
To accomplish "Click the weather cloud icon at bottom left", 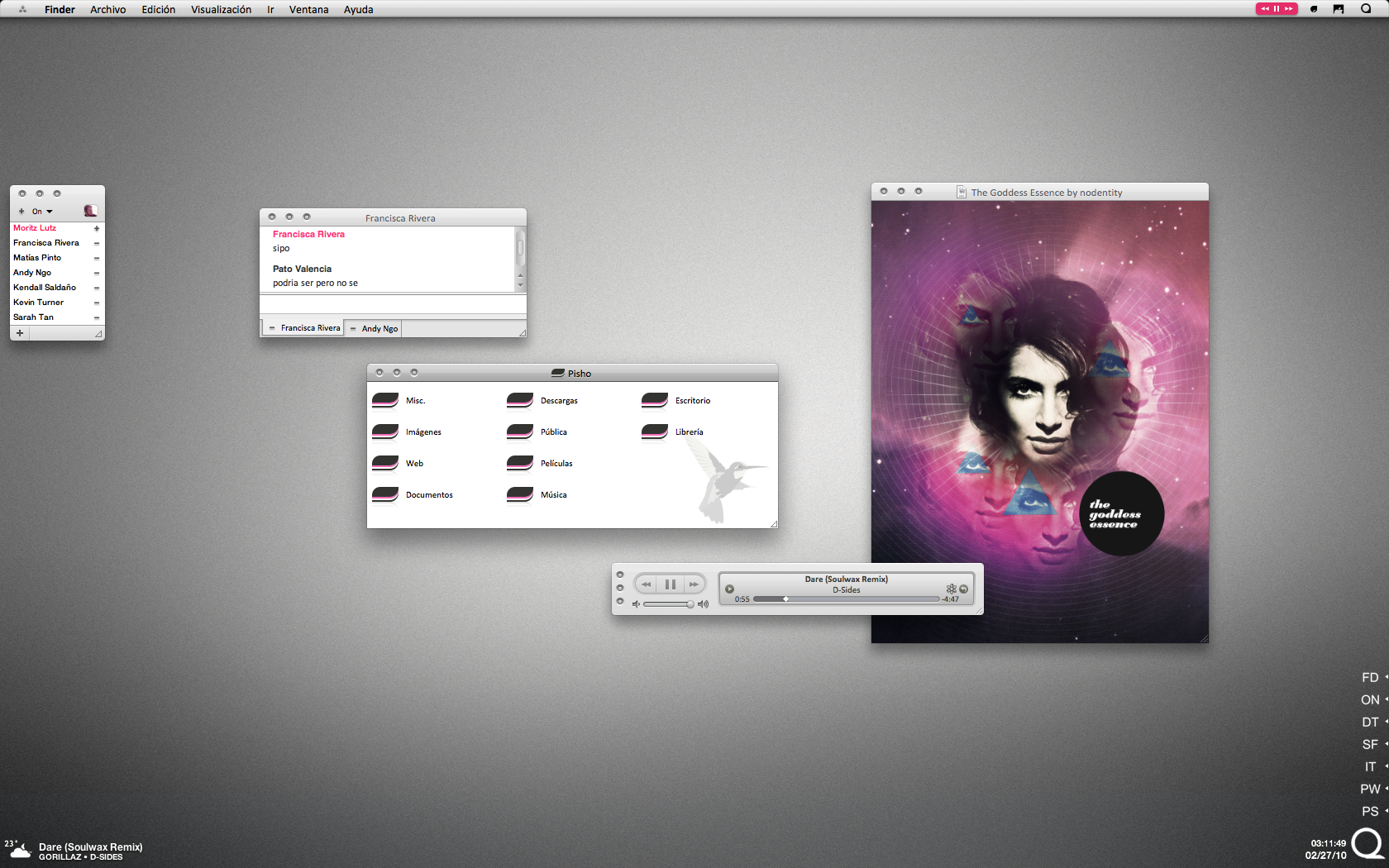I will [x=20, y=851].
